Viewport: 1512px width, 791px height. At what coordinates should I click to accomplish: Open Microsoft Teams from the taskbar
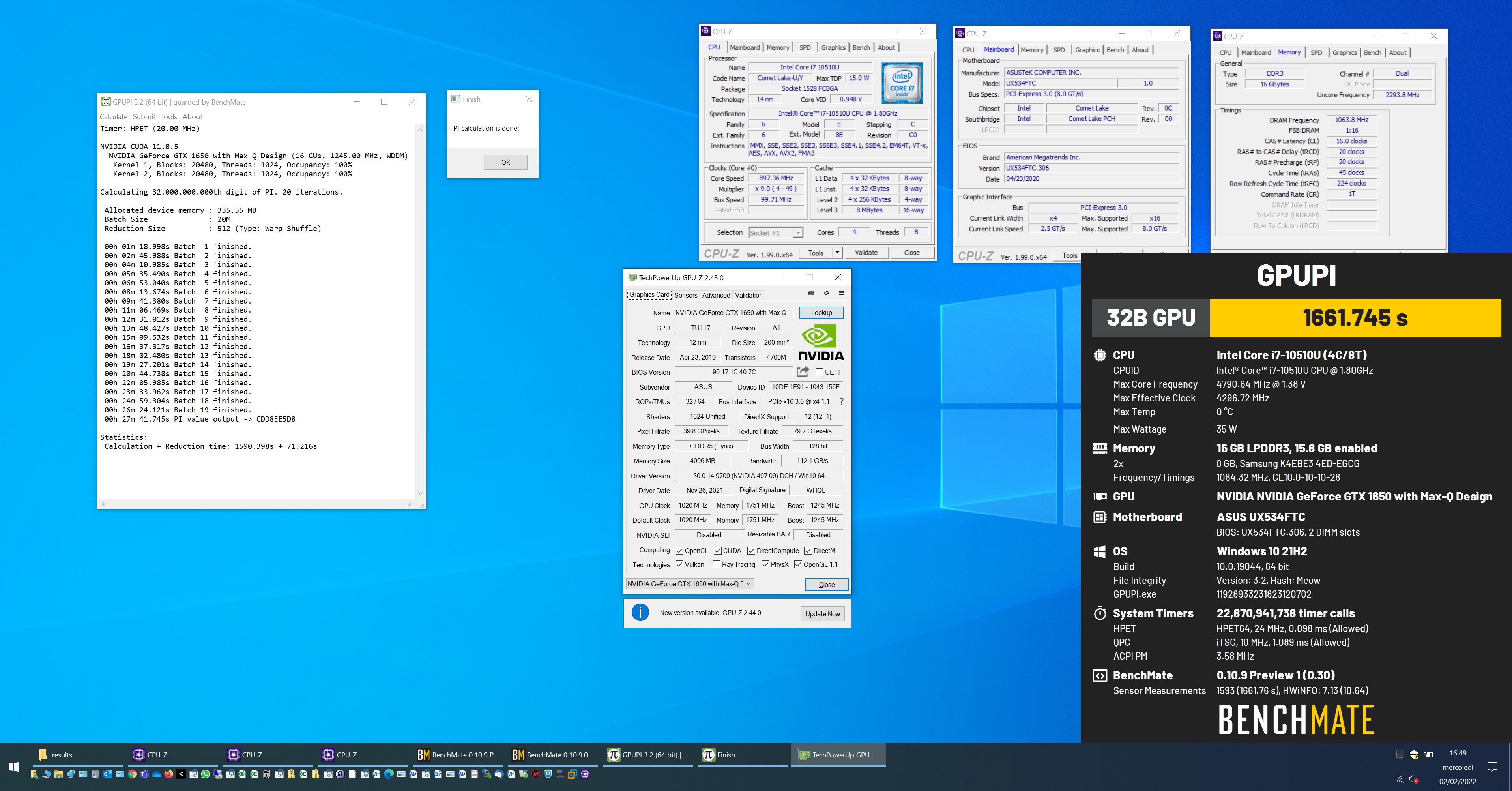coord(144,774)
